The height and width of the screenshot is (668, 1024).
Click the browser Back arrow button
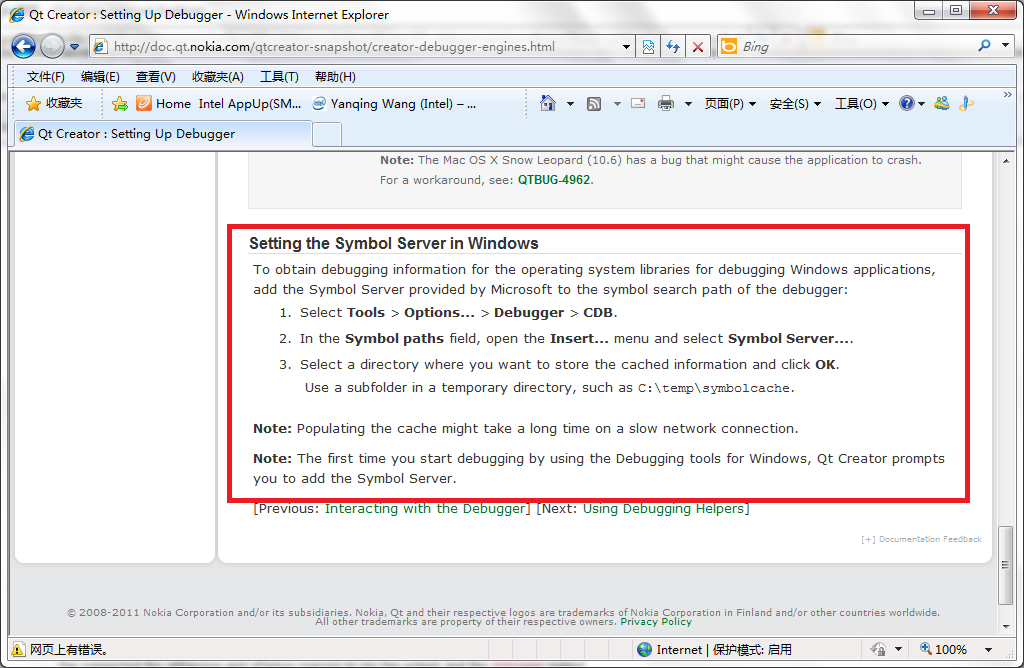pos(24,46)
